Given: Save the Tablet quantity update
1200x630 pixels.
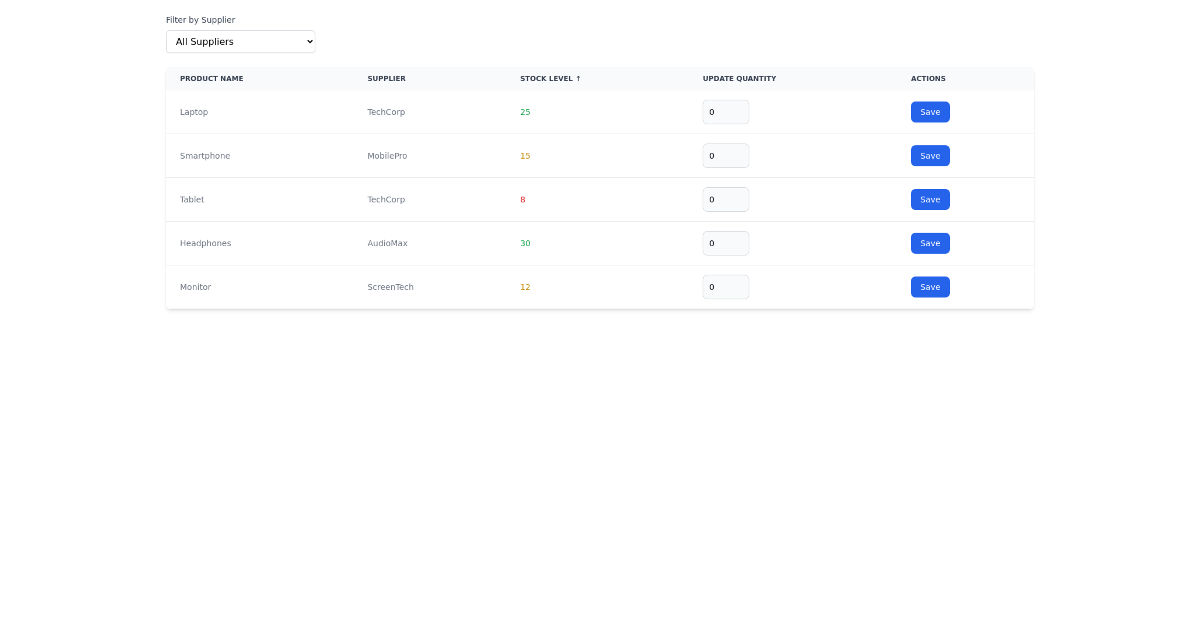Looking at the screenshot, I should point(930,199).
